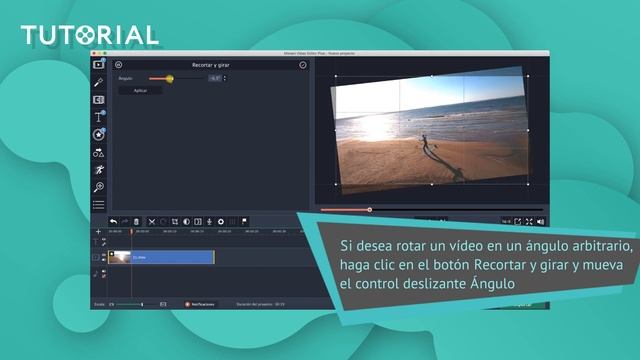This screenshot has height=360, width=640.
Task: Click the Delete trash icon
Action: [x=136, y=222]
